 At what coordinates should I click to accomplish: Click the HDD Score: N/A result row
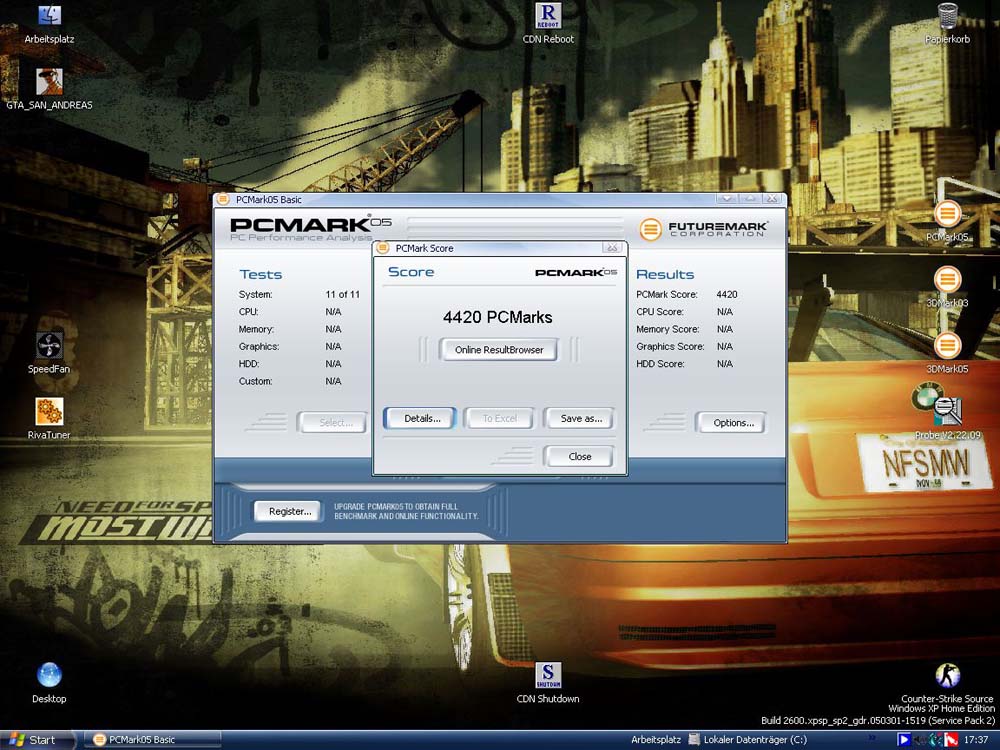[684, 364]
